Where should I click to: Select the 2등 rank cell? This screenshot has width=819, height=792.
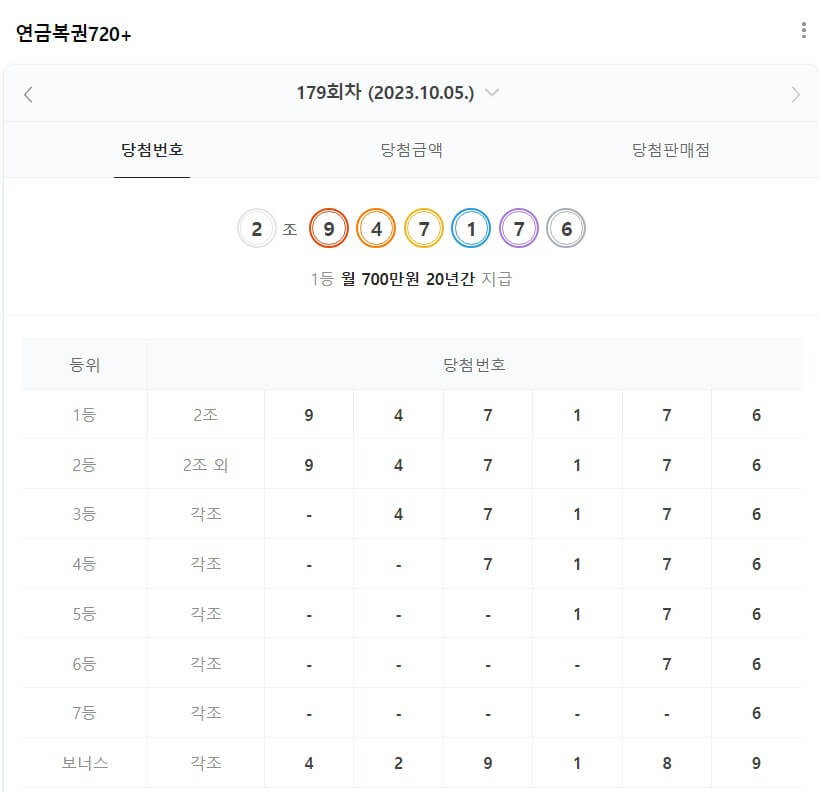point(85,464)
